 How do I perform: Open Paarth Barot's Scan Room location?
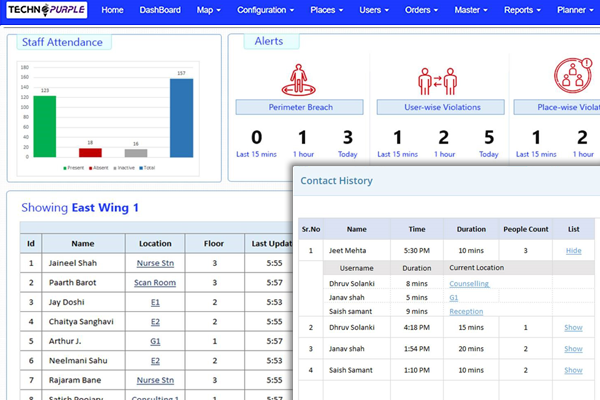pos(155,283)
